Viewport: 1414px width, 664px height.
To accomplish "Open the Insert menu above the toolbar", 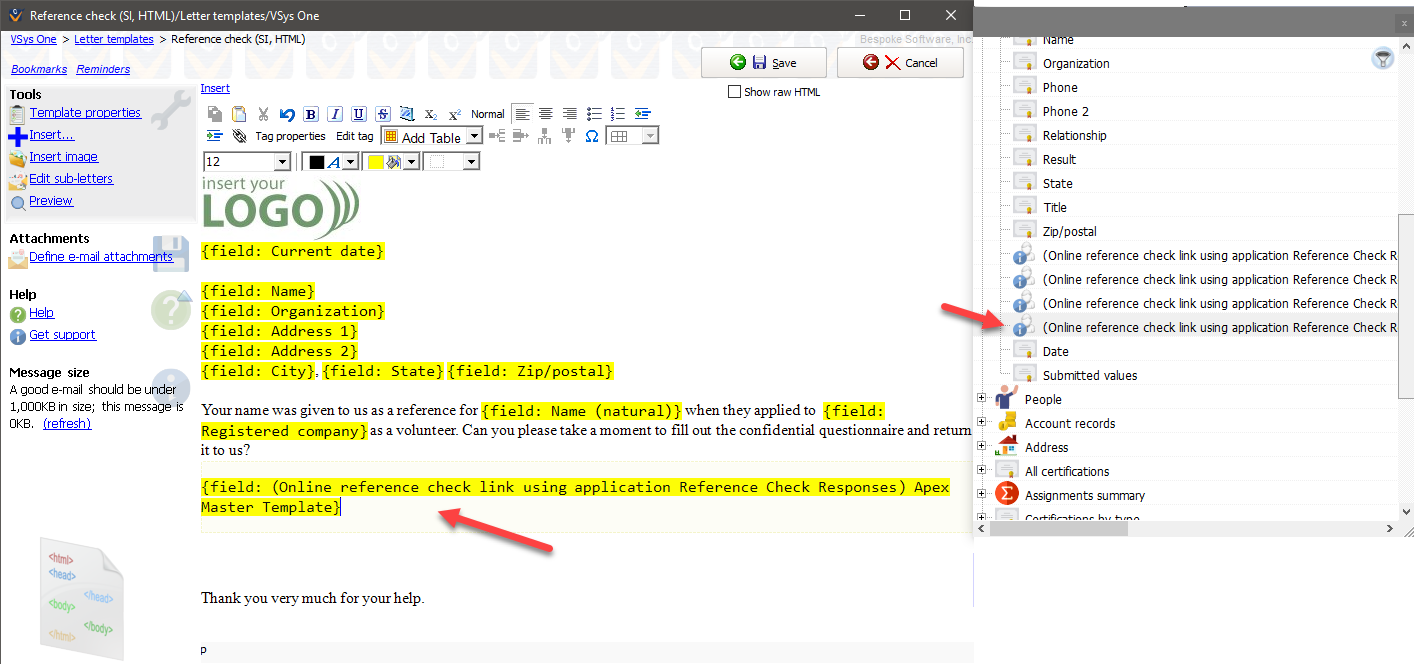I will (x=215, y=88).
